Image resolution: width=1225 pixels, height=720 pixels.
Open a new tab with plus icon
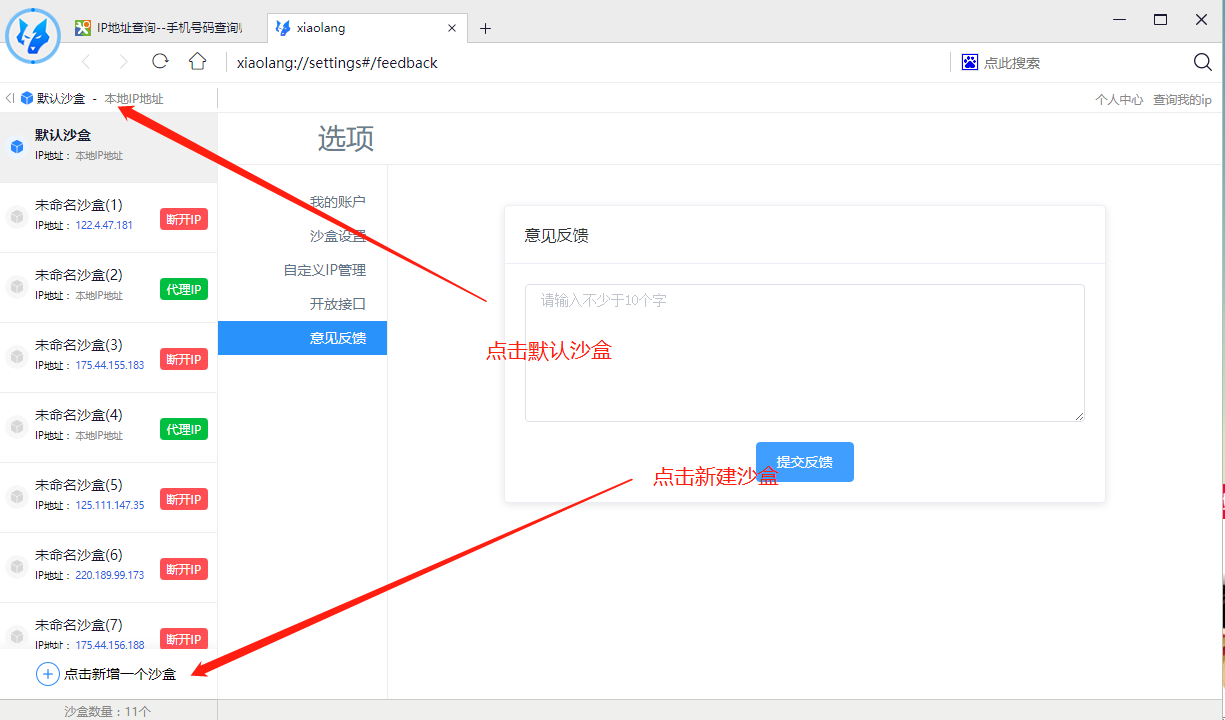pyautogui.click(x=485, y=28)
